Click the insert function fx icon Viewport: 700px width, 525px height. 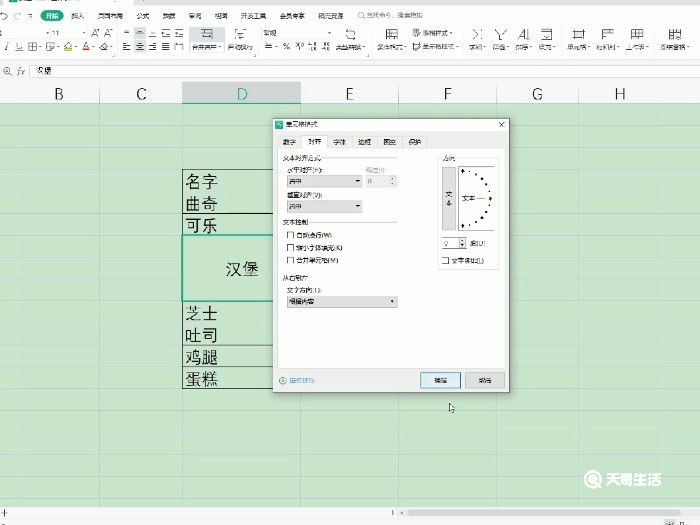(21, 71)
